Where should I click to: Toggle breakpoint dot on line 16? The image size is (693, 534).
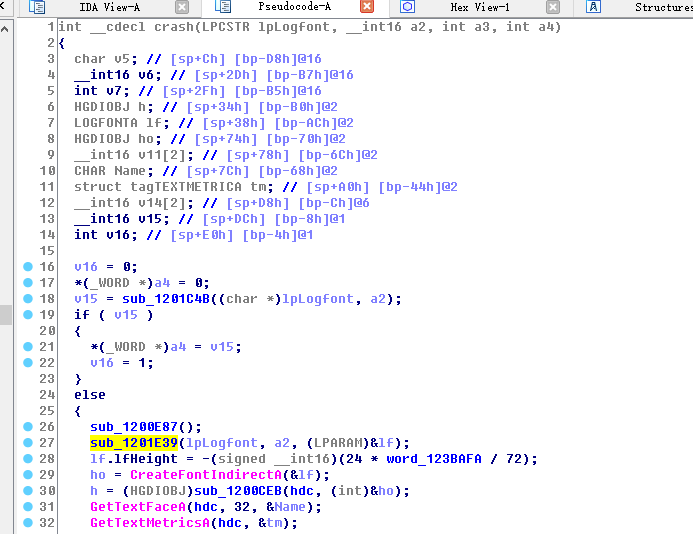[x=28, y=267]
